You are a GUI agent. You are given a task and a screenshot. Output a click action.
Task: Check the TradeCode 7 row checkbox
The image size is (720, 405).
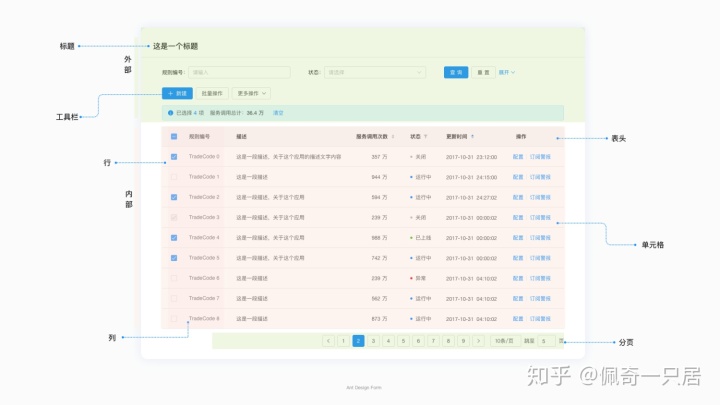174,298
